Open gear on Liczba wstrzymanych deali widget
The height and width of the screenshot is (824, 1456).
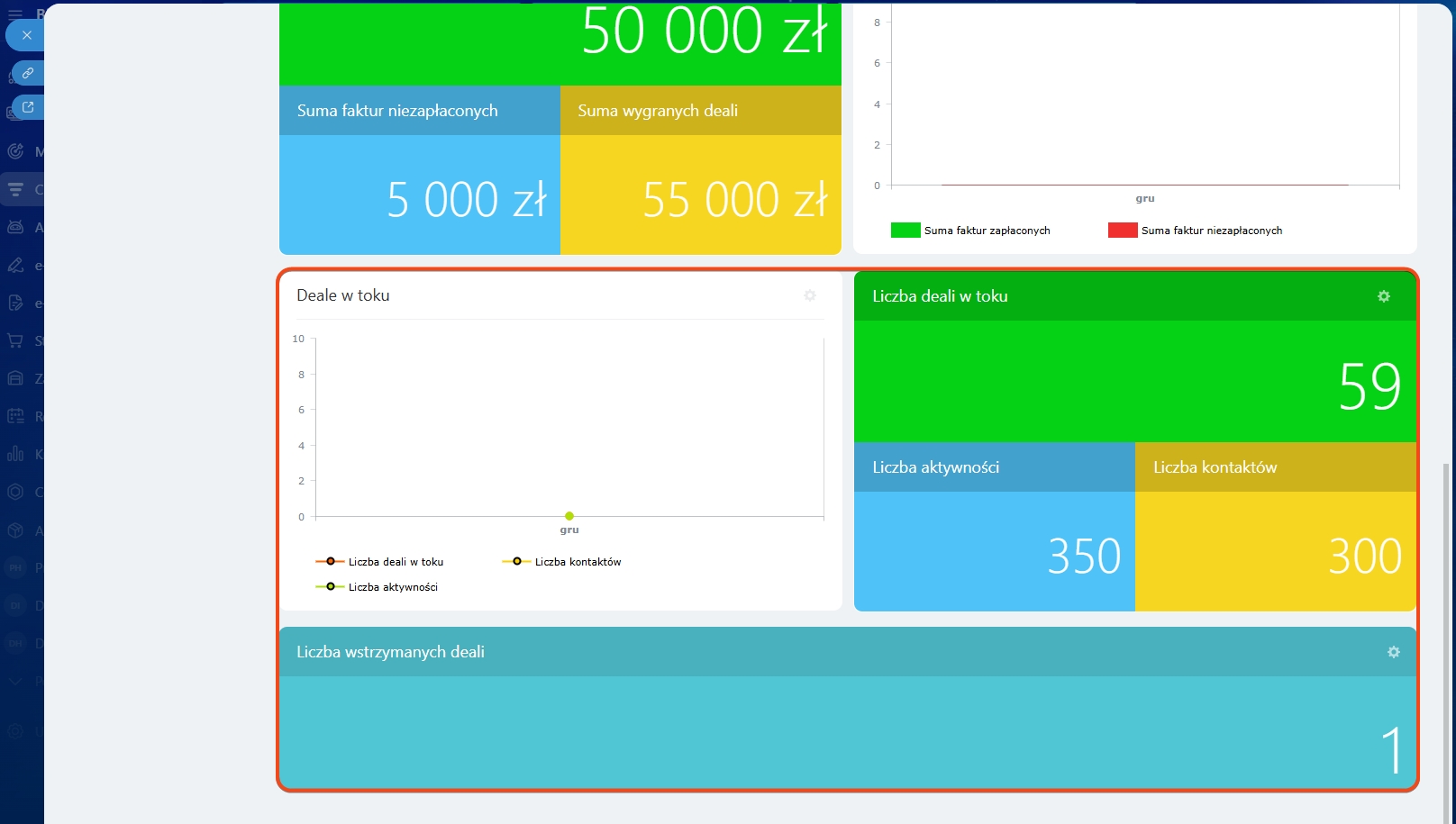pos(1394,652)
